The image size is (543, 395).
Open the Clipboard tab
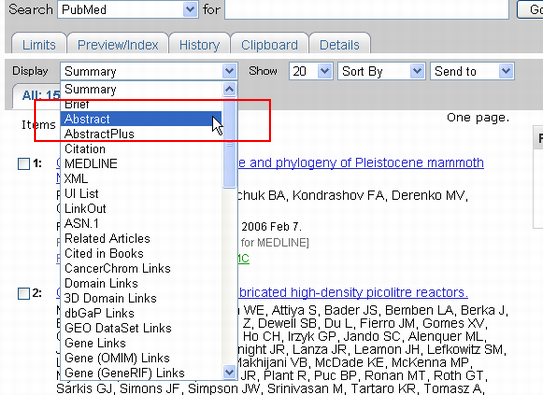[269, 44]
